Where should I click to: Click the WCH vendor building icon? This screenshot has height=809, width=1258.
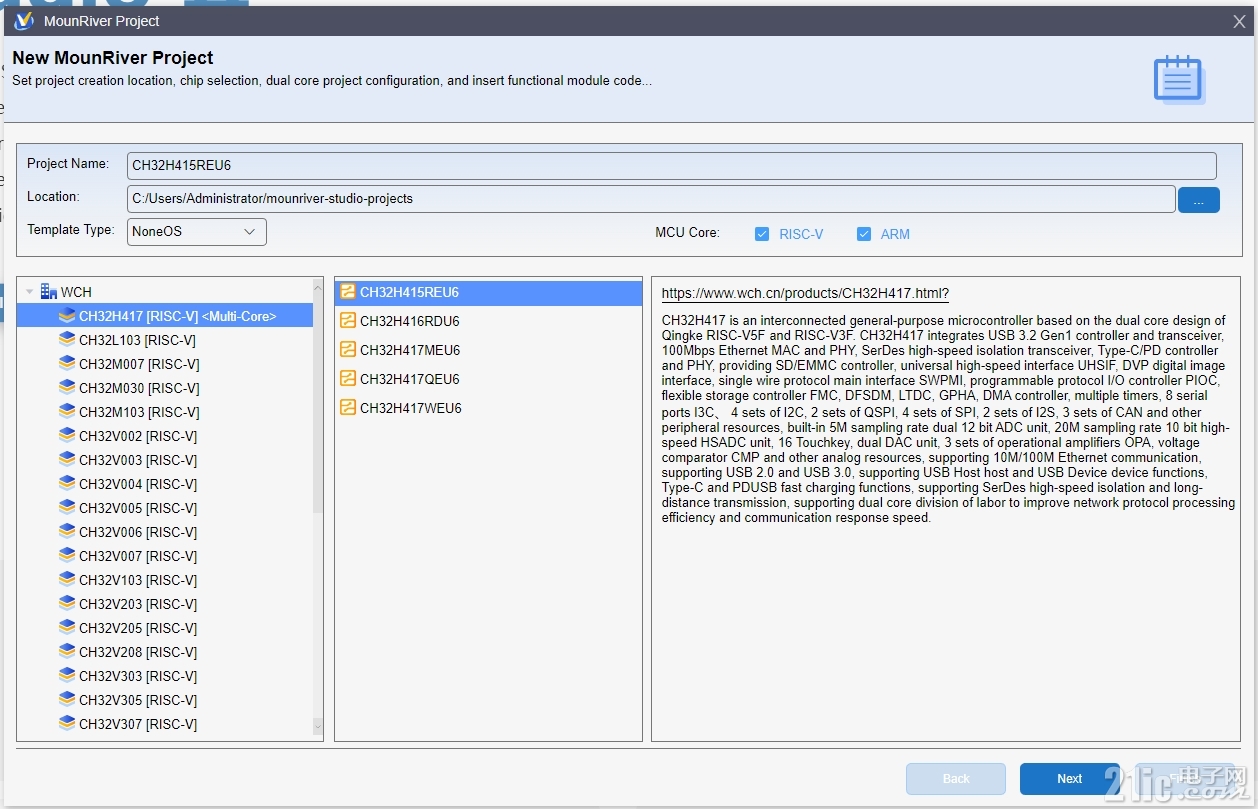(x=48, y=292)
